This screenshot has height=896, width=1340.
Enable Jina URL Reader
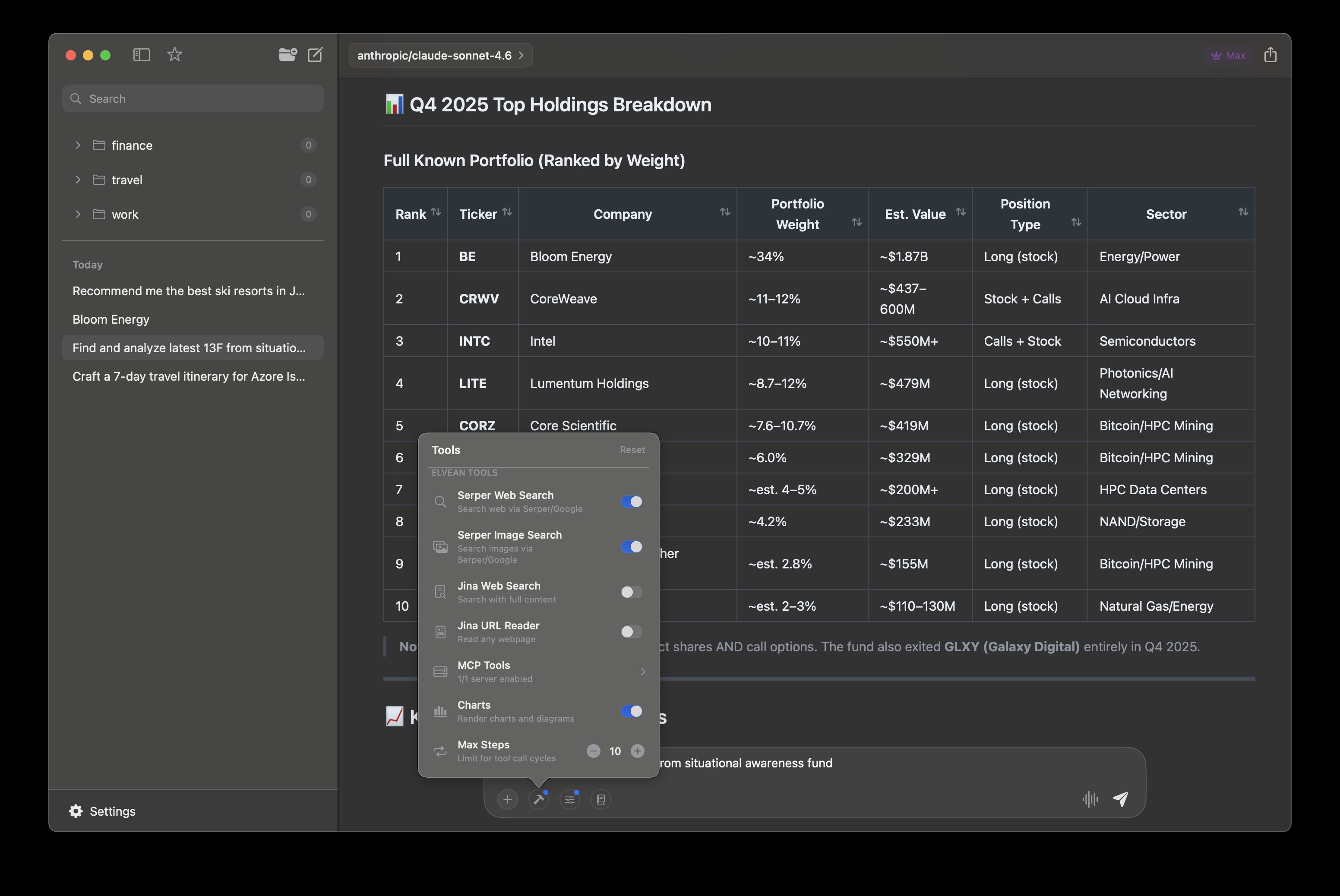632,632
